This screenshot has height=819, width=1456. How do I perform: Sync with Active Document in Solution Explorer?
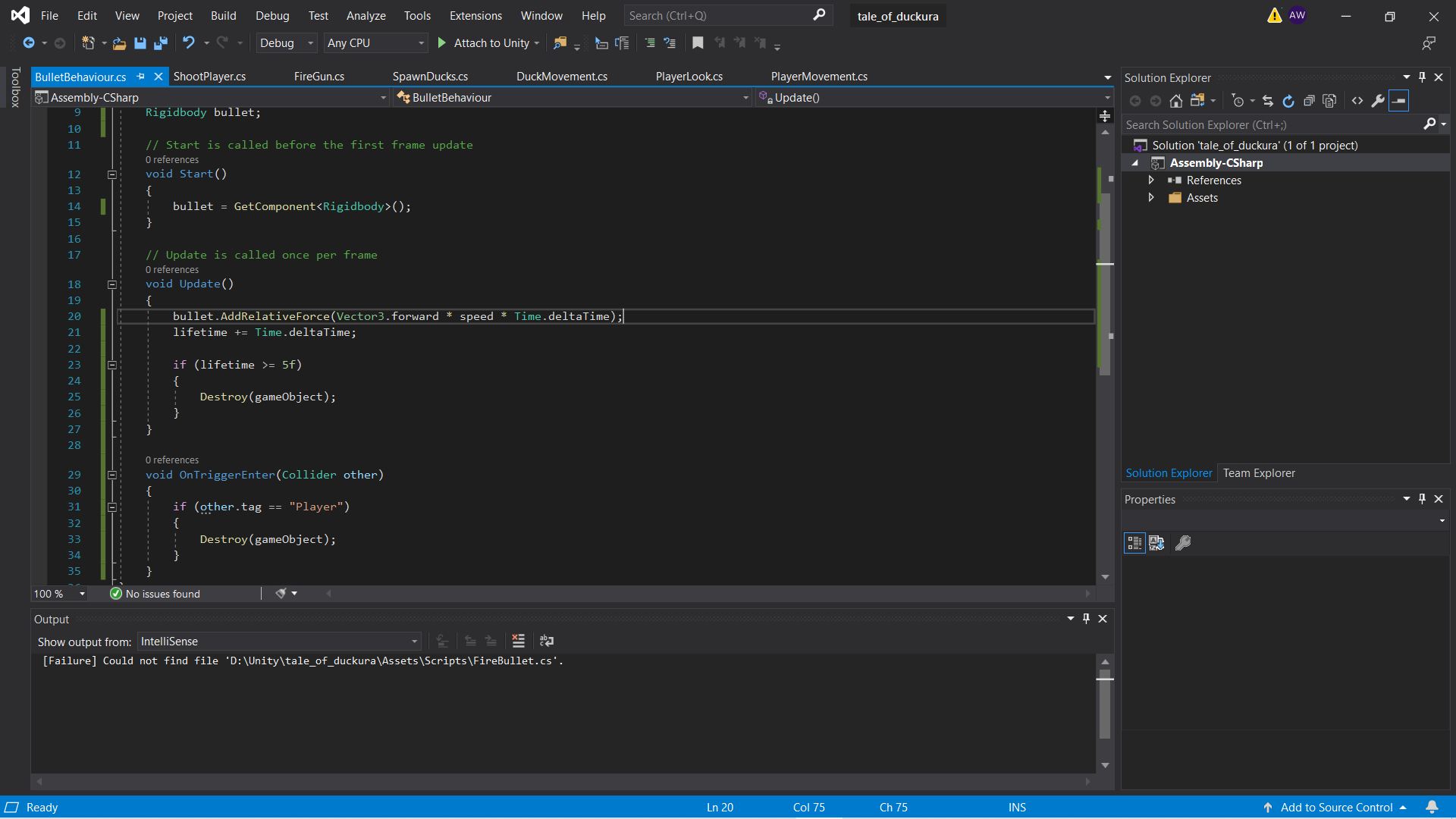coord(1268,101)
